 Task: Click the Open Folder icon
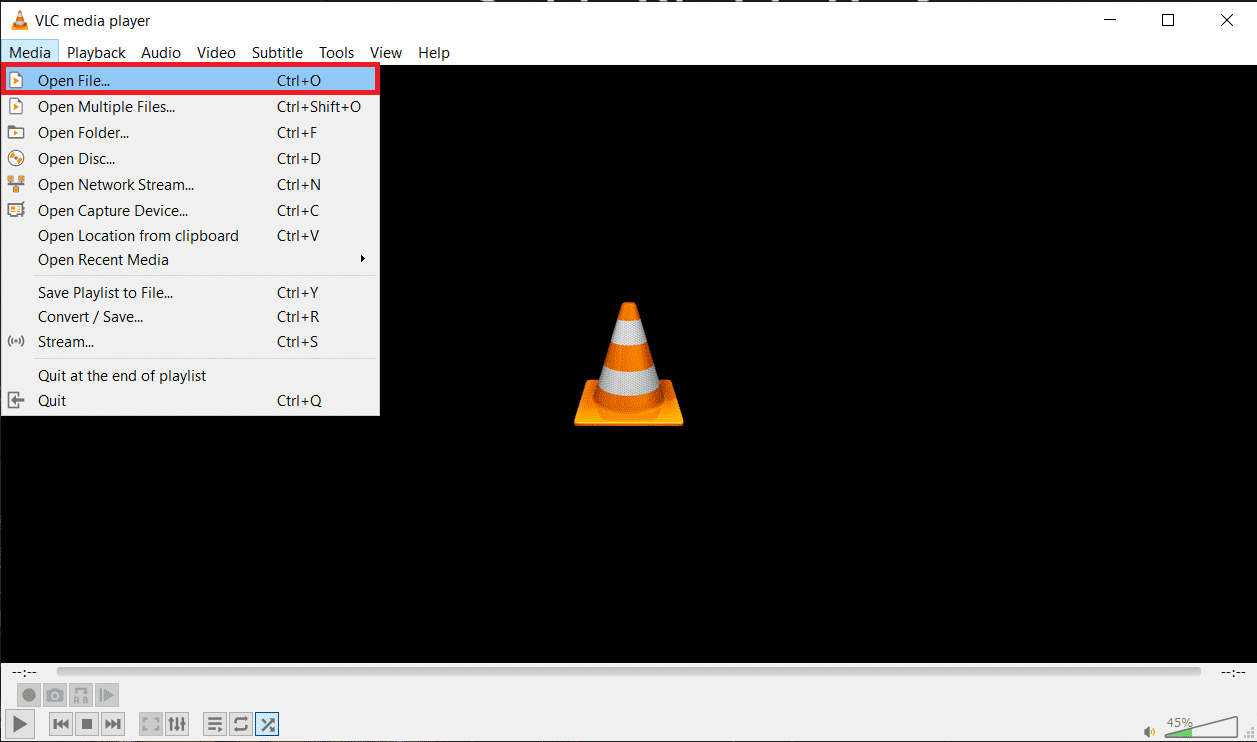tap(16, 133)
